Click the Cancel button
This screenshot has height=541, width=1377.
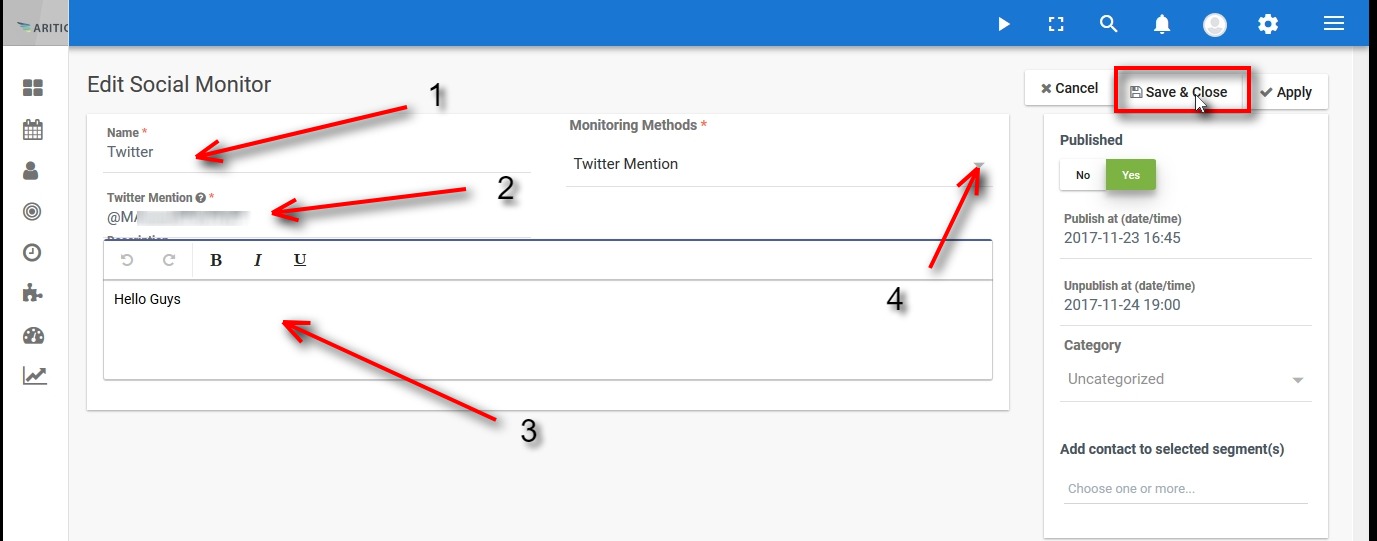pyautogui.click(x=1069, y=89)
